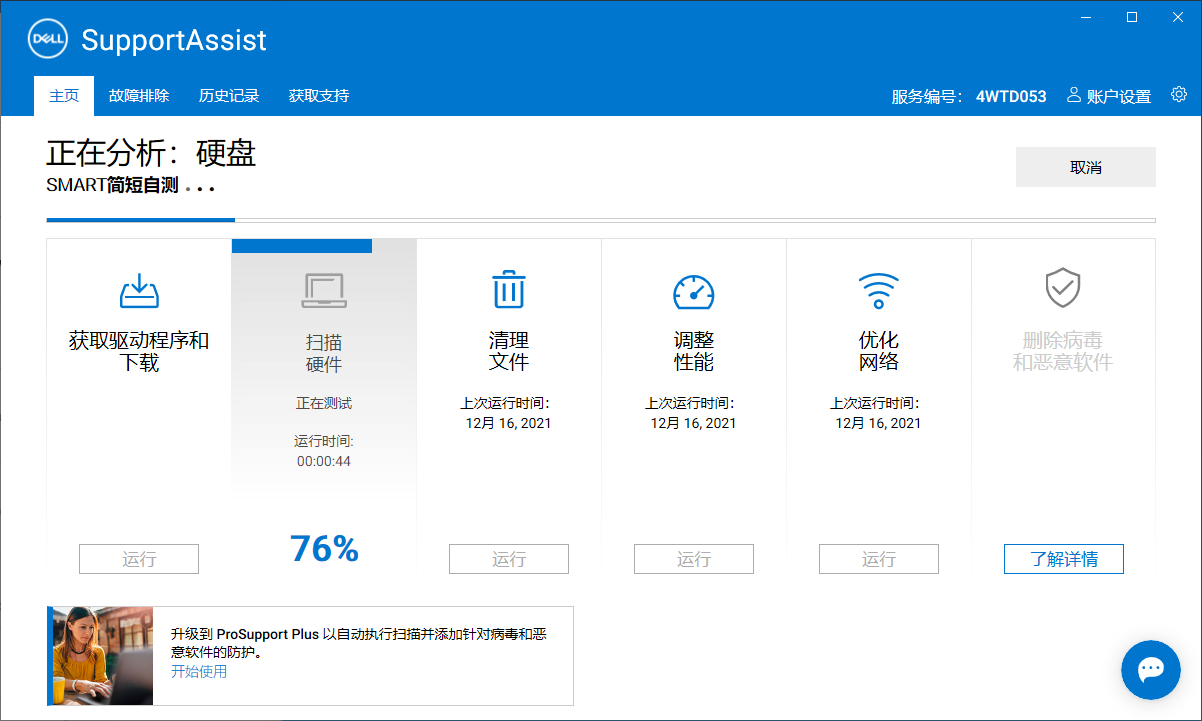The width and height of the screenshot is (1202, 721).
Task: Minimize the SupportAssist window
Action: tap(1086, 17)
